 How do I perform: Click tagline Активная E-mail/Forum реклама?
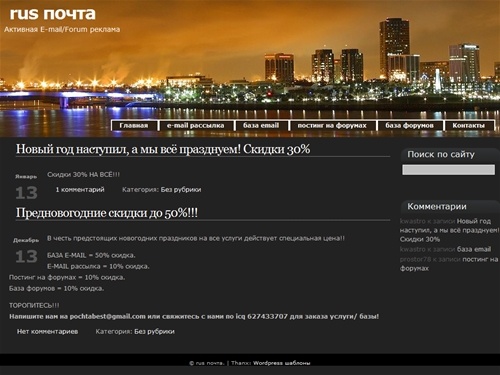(x=62, y=29)
